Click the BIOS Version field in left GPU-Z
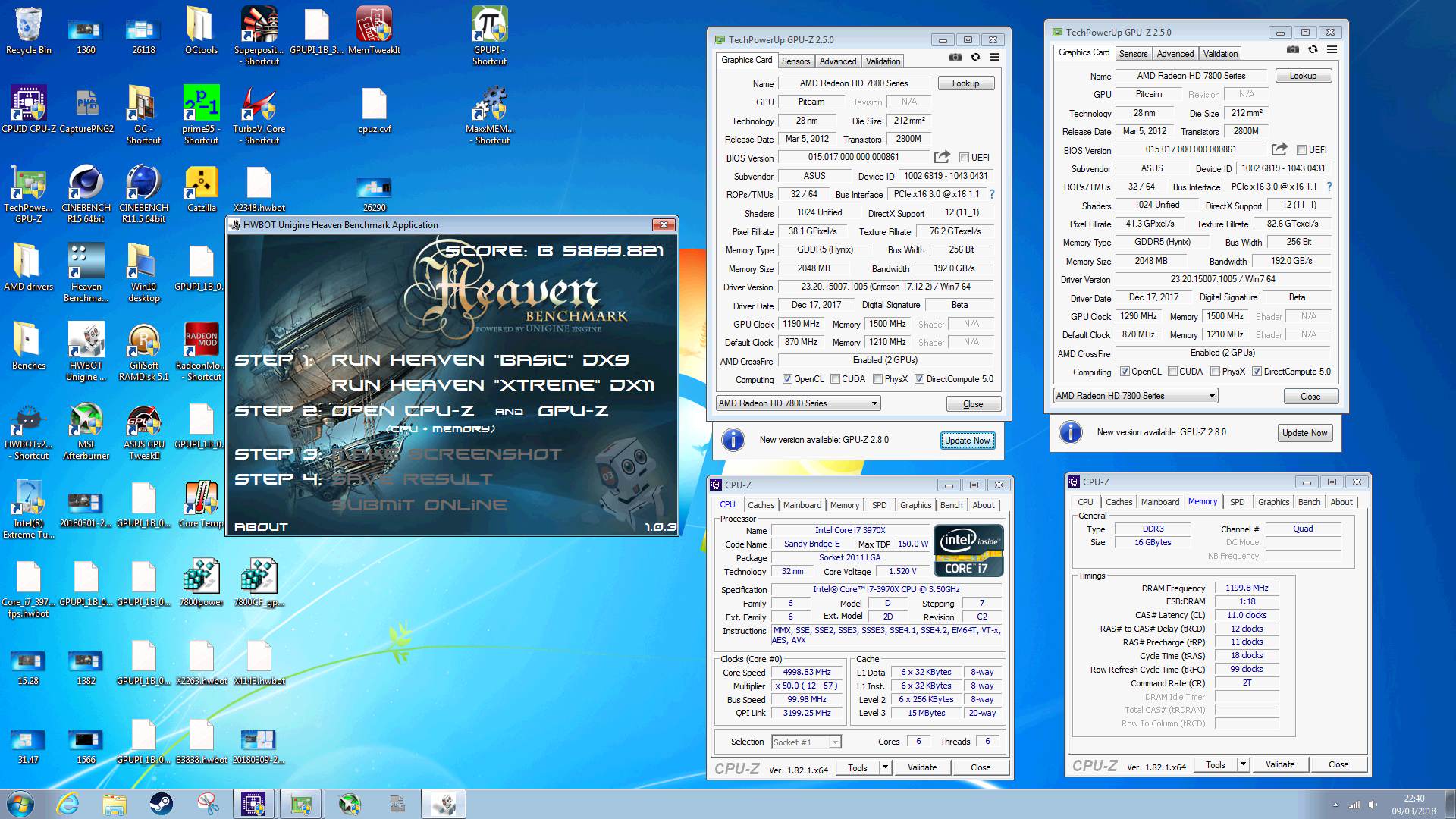The width and height of the screenshot is (1456, 819). click(853, 158)
